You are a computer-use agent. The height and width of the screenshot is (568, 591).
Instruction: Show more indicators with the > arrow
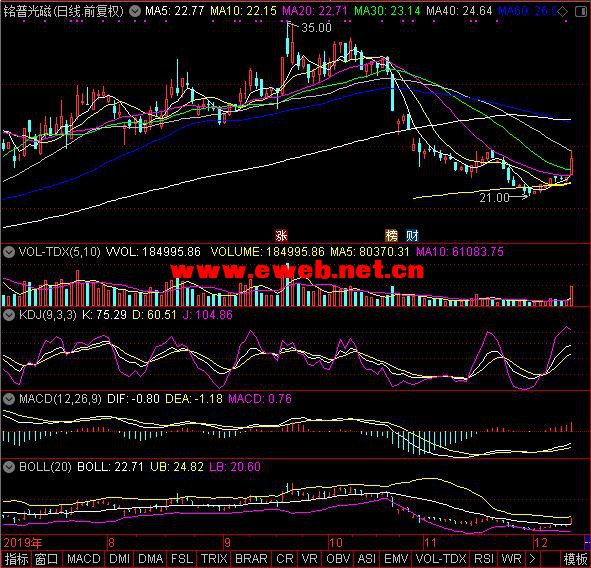tap(532, 559)
